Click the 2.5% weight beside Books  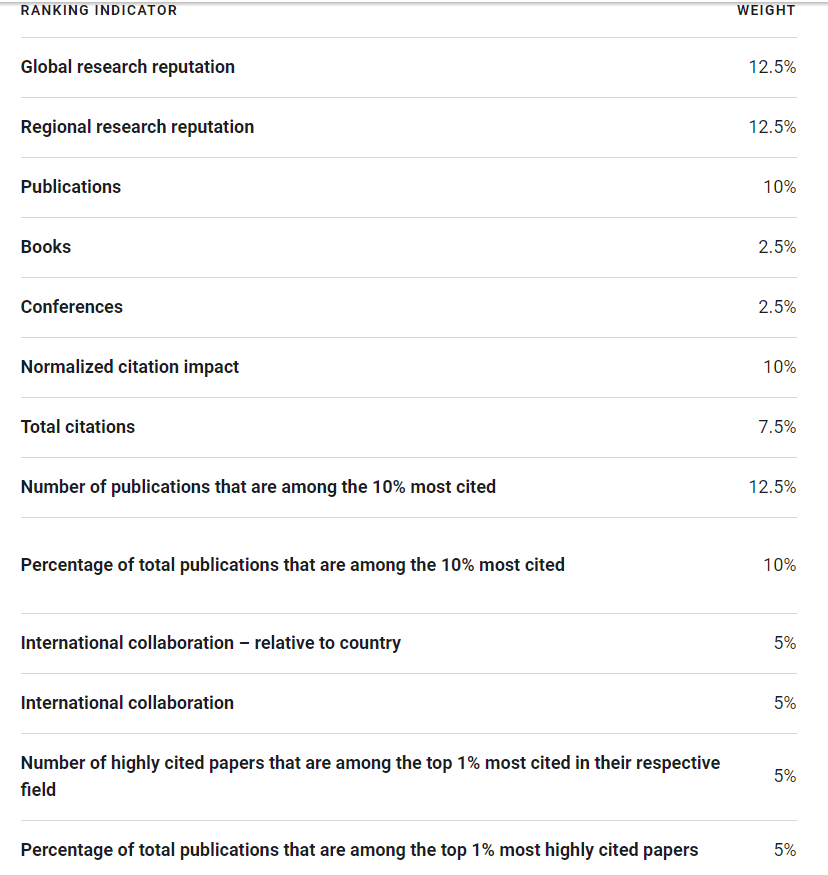point(777,247)
